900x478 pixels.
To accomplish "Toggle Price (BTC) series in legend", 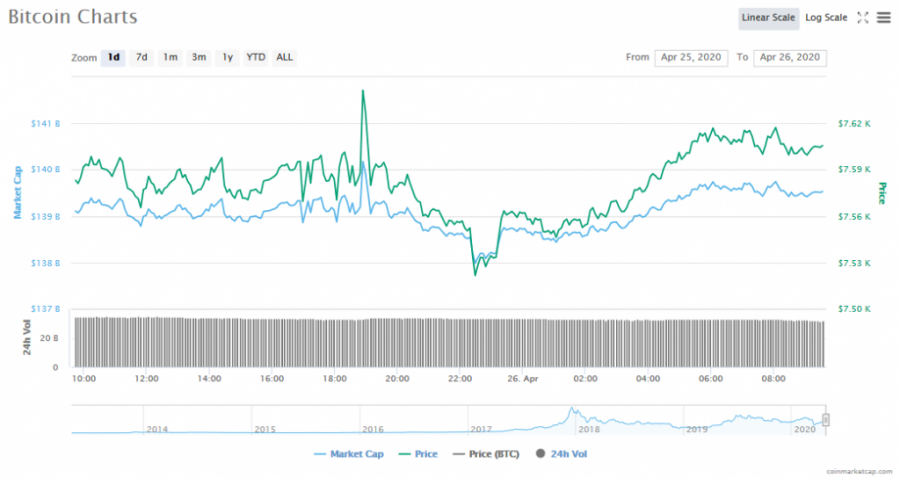I will pos(486,454).
